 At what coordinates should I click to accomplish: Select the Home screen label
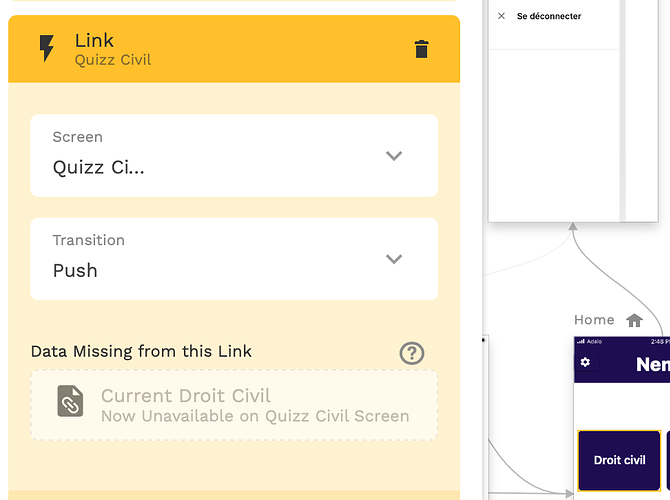pos(594,320)
